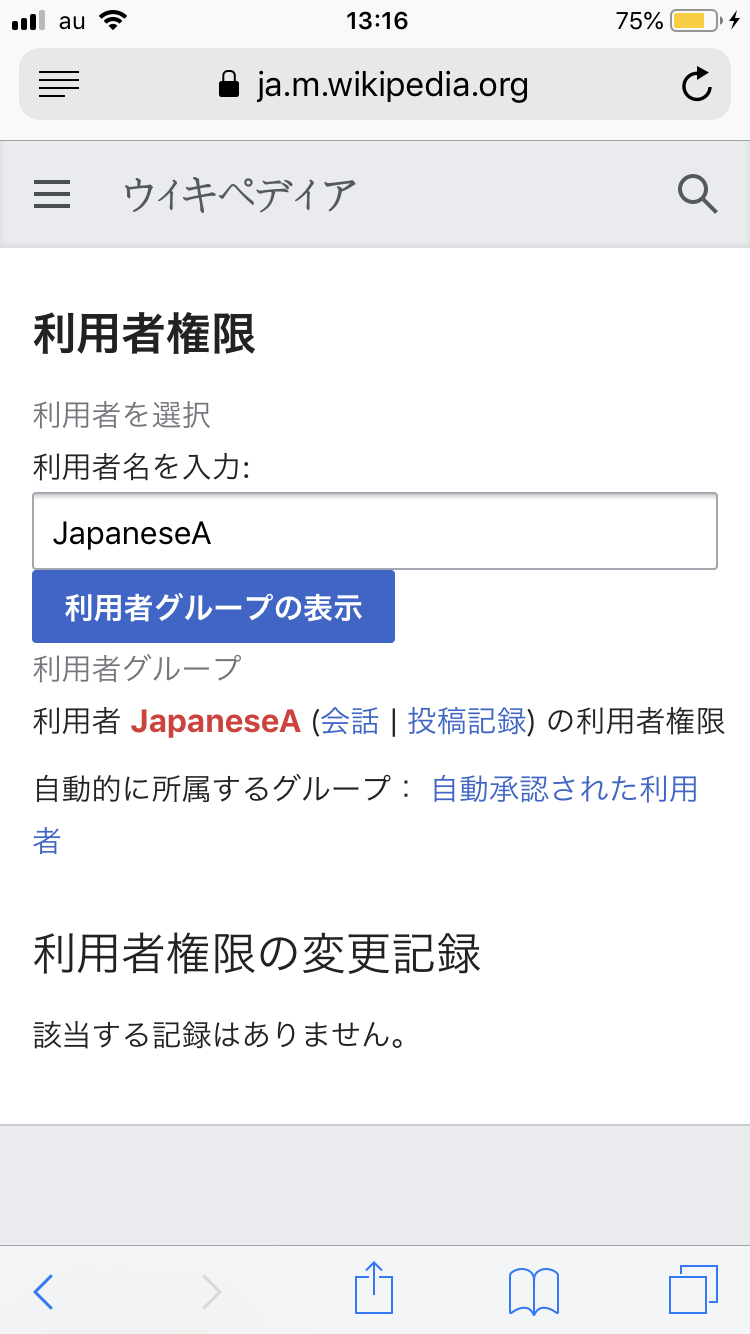Viewport: 750px width, 1334px height.
Task: Tap the lock icon in address bar
Action: [x=229, y=85]
